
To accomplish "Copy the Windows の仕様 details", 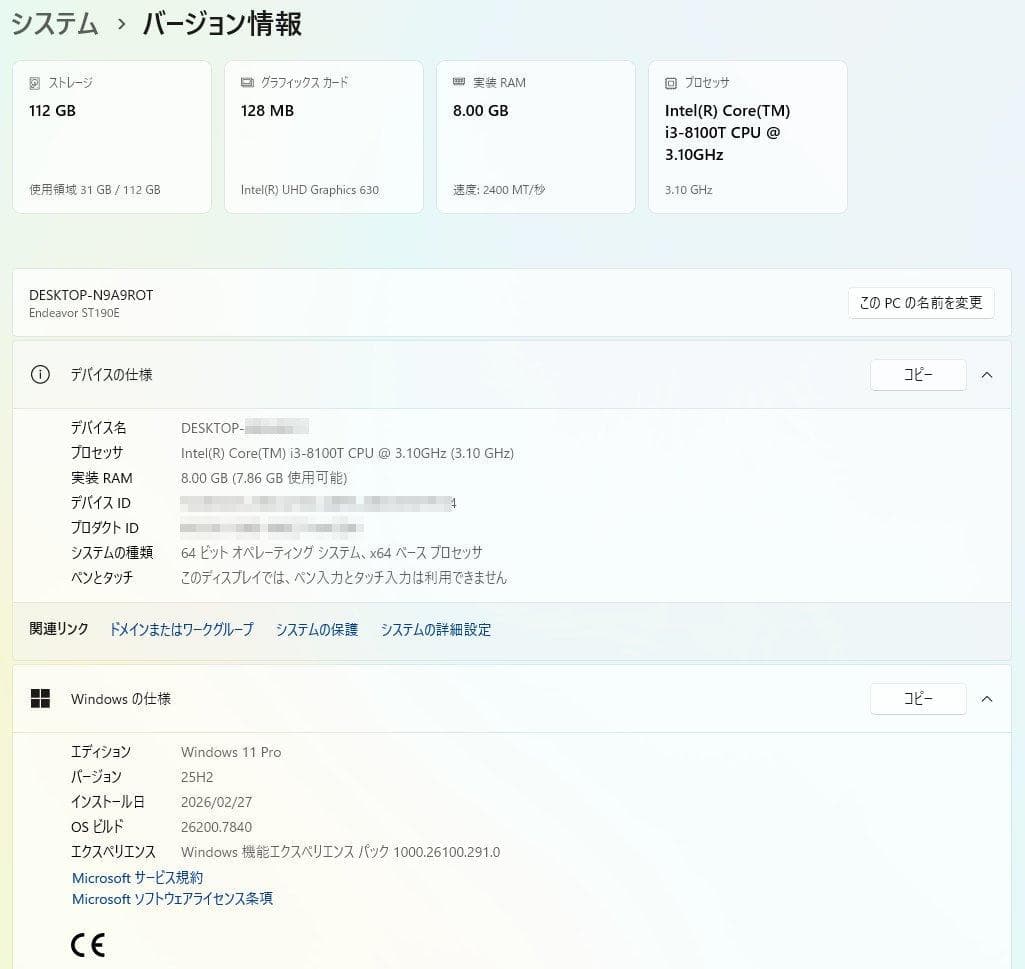I will [918, 699].
